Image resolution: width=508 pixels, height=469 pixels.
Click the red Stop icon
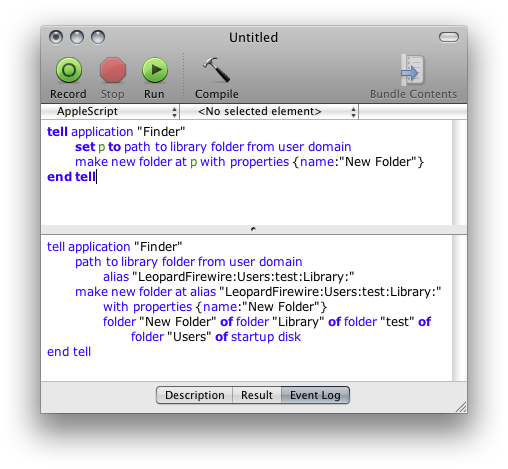(x=113, y=70)
